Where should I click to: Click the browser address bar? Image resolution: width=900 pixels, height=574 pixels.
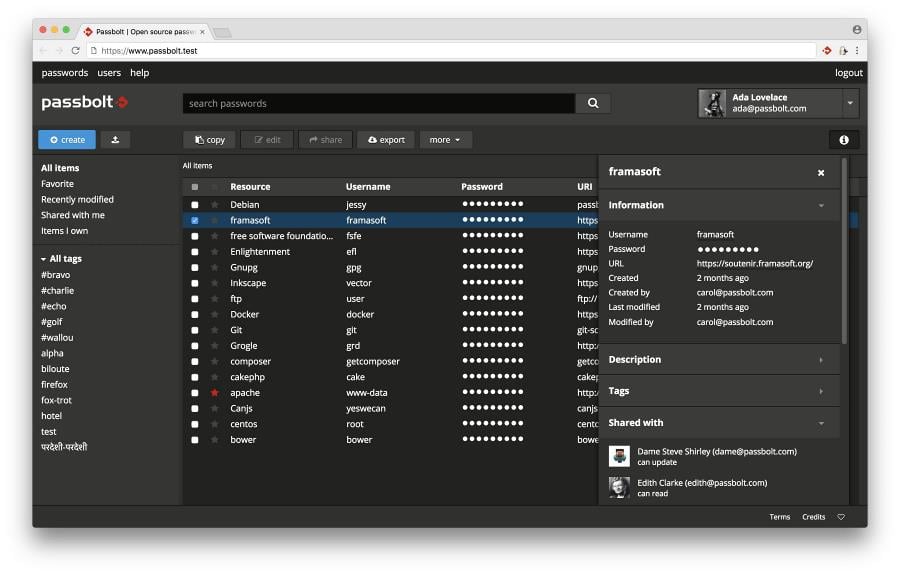453,51
